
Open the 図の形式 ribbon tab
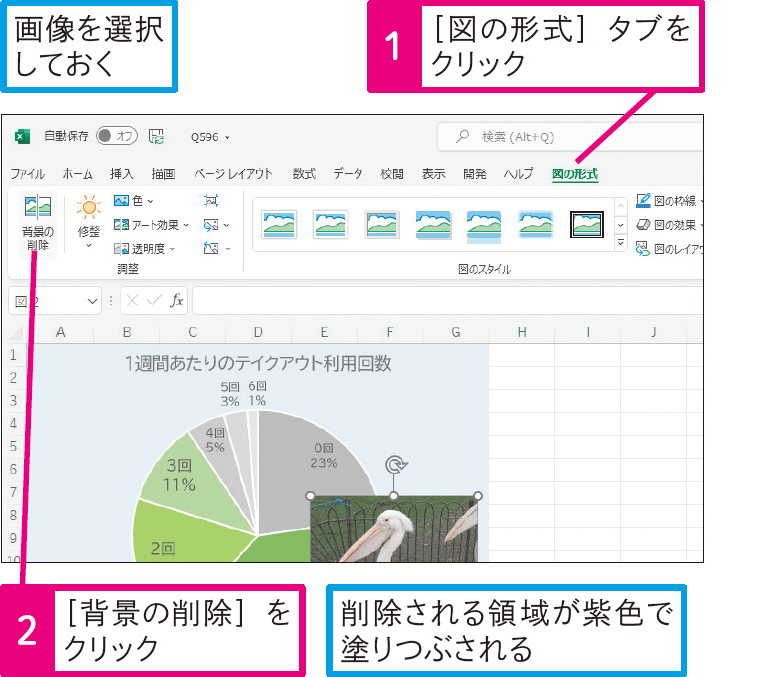[x=574, y=173]
